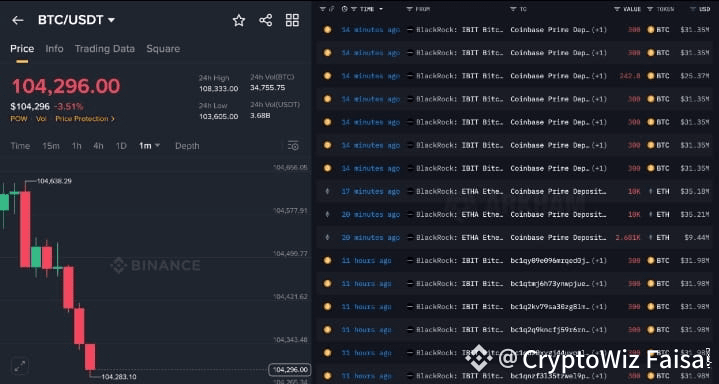Click the POW tag
The width and height of the screenshot is (719, 384).
[x=19, y=119]
